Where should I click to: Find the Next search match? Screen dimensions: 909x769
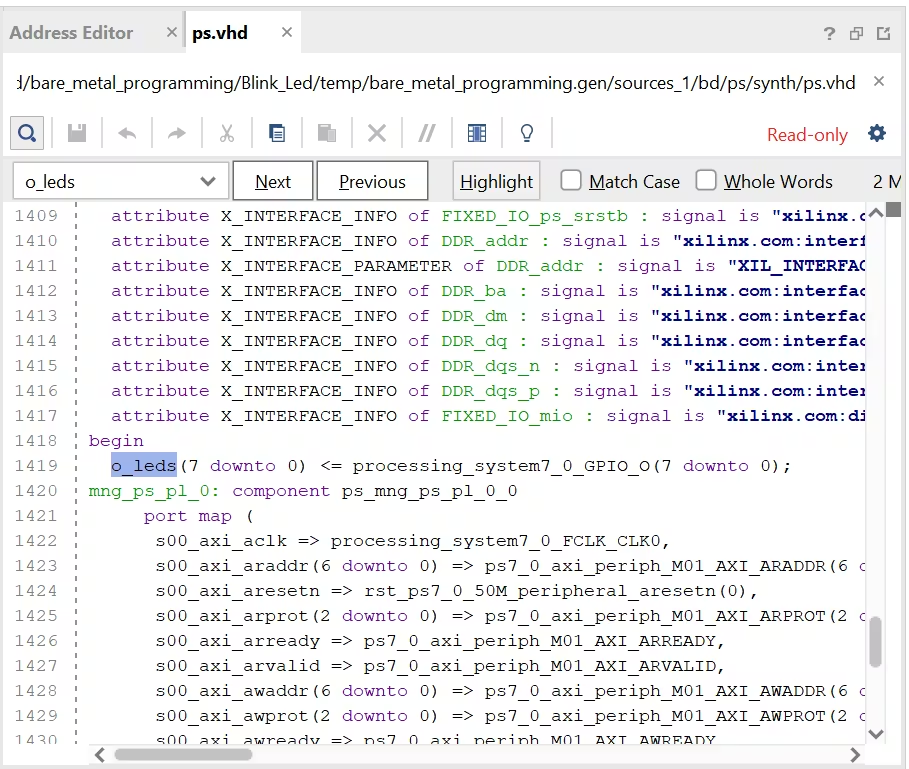(x=273, y=181)
